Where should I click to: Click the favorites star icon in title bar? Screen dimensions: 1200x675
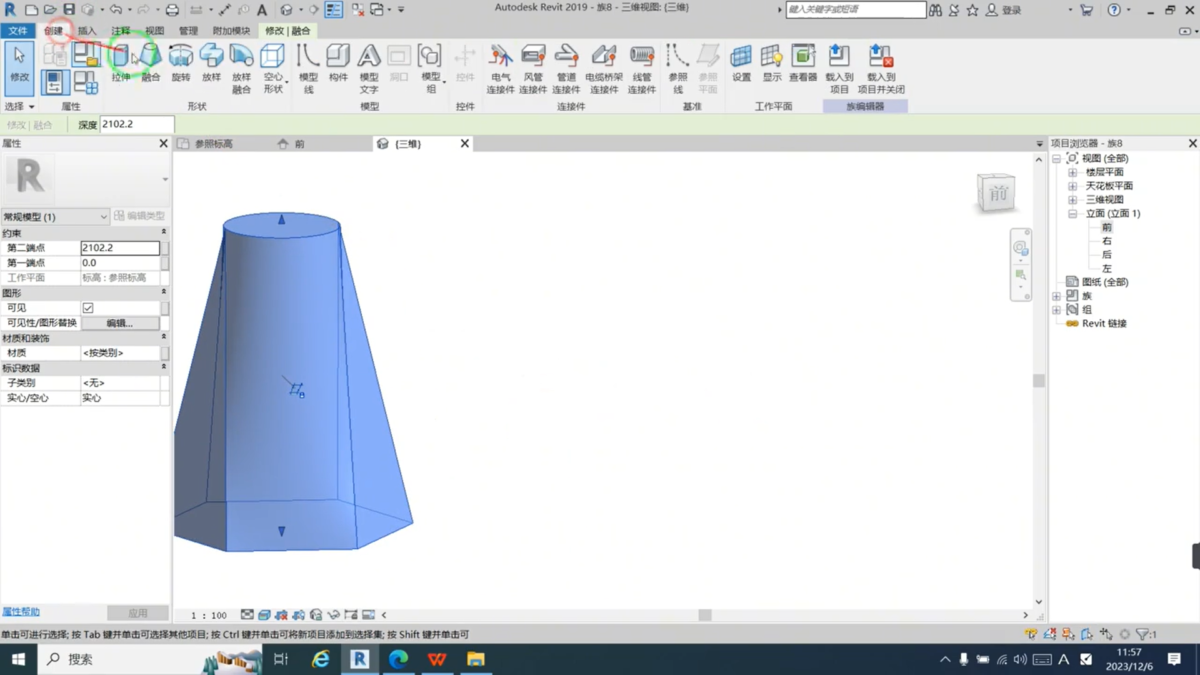pyautogui.click(x=972, y=10)
